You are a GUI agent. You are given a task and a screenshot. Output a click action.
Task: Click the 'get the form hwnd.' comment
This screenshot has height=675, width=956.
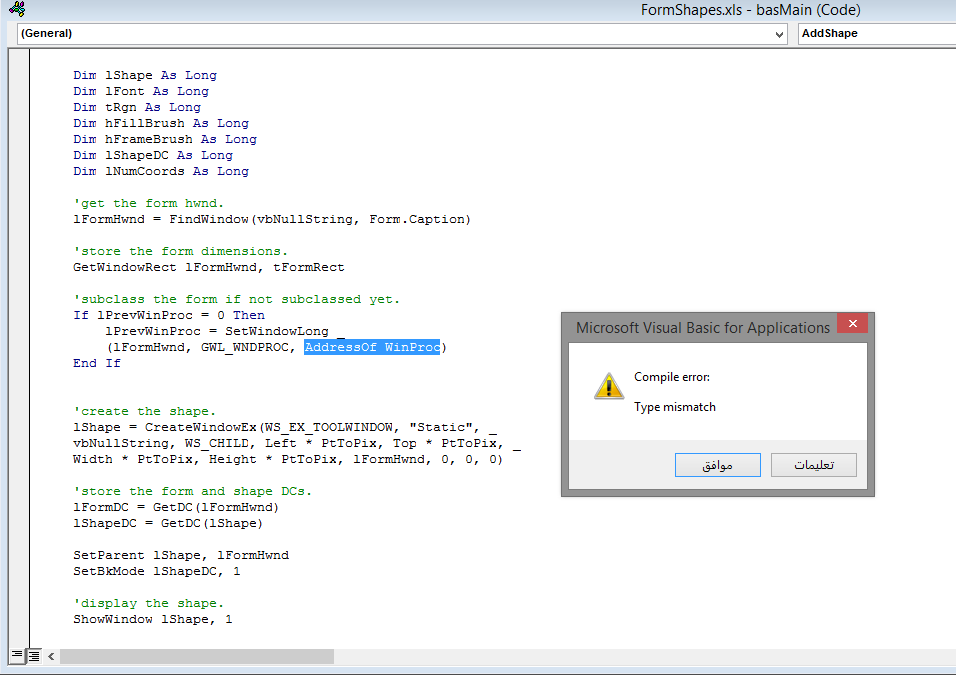click(x=149, y=203)
